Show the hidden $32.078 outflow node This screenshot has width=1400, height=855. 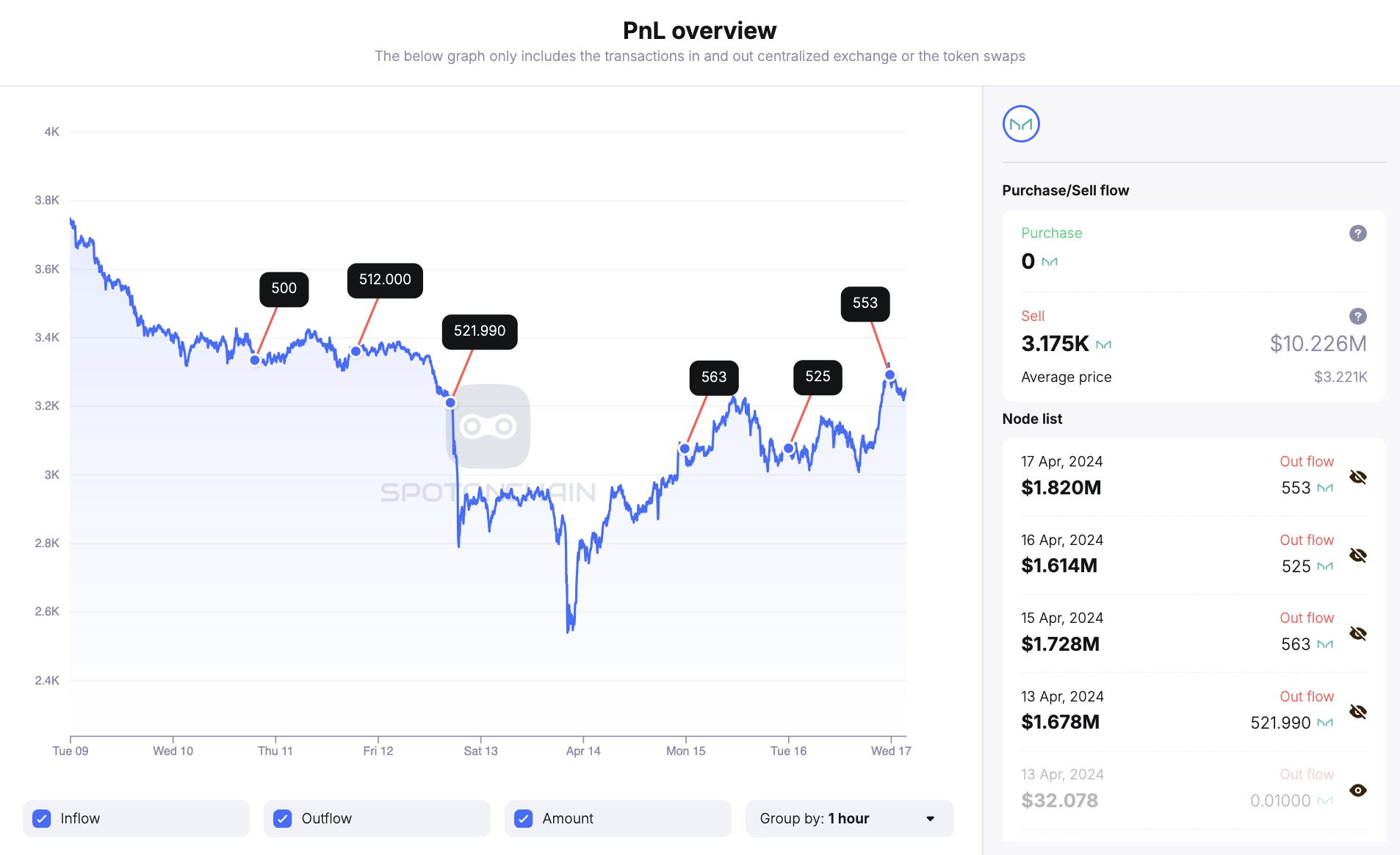pyautogui.click(x=1357, y=790)
